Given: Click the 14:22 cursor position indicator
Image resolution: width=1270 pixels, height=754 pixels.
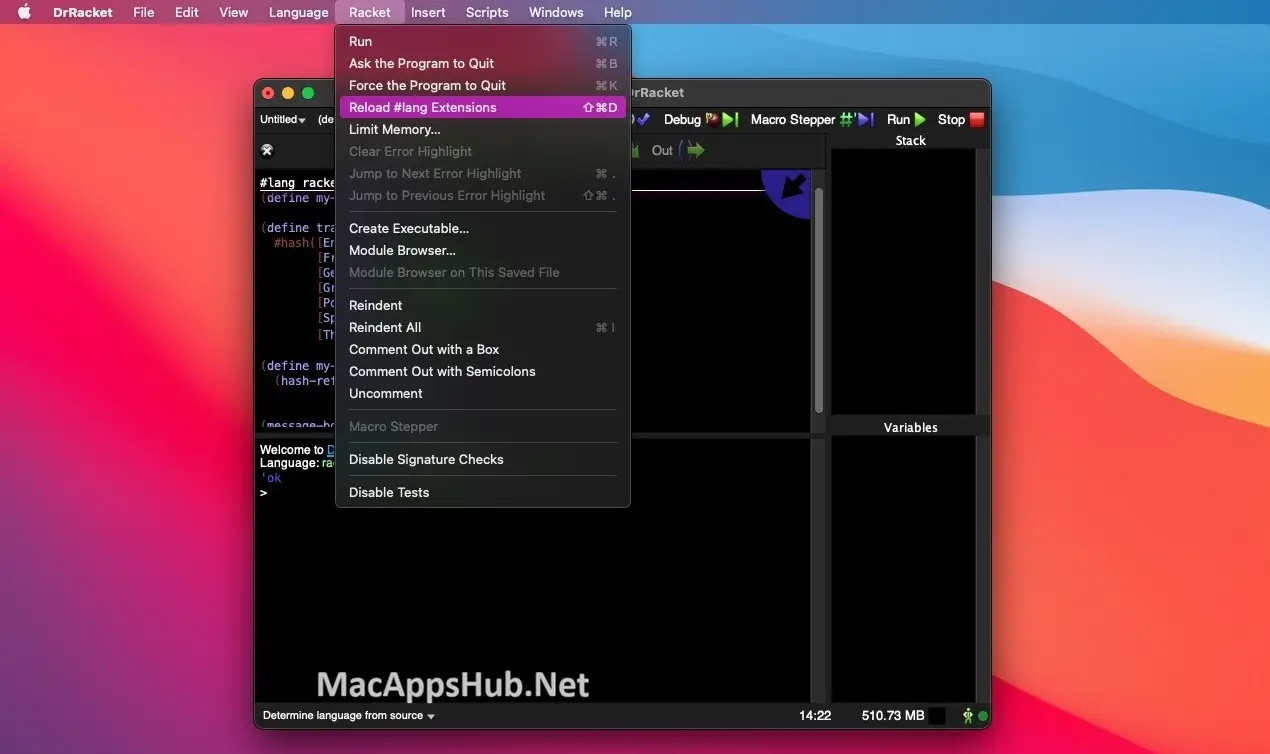Looking at the screenshot, I should (815, 716).
